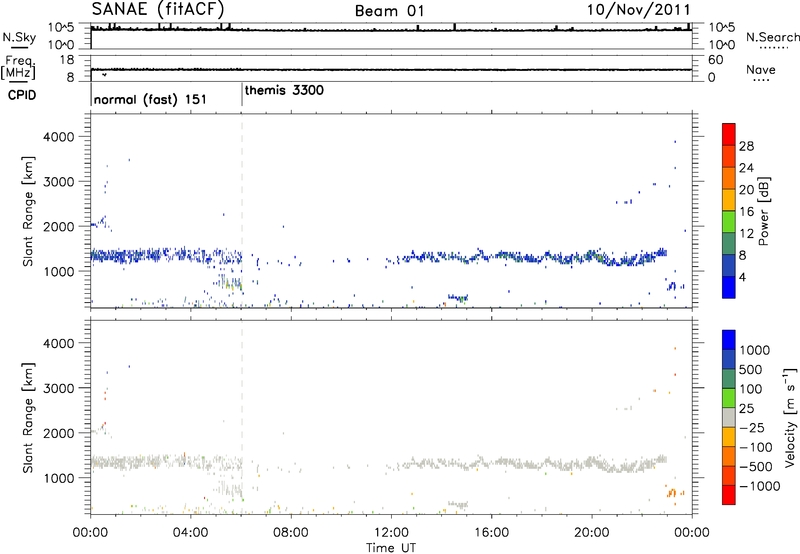The height and width of the screenshot is (554, 800).
Task: Click the "18" tick on the frequency axis
Action: (x=66, y=60)
